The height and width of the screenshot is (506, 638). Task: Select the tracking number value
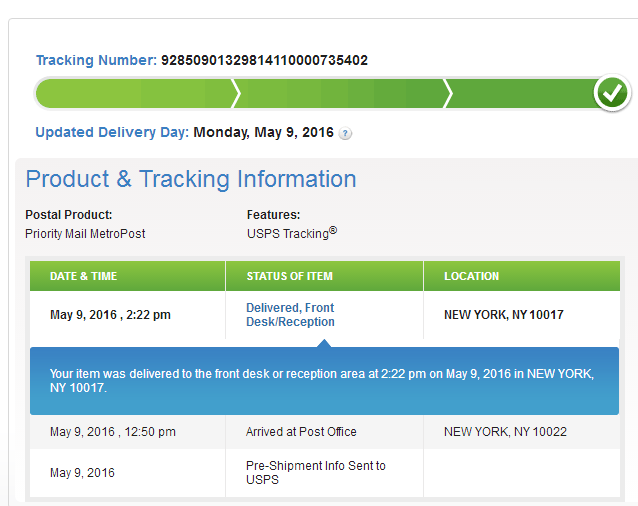pos(264,61)
